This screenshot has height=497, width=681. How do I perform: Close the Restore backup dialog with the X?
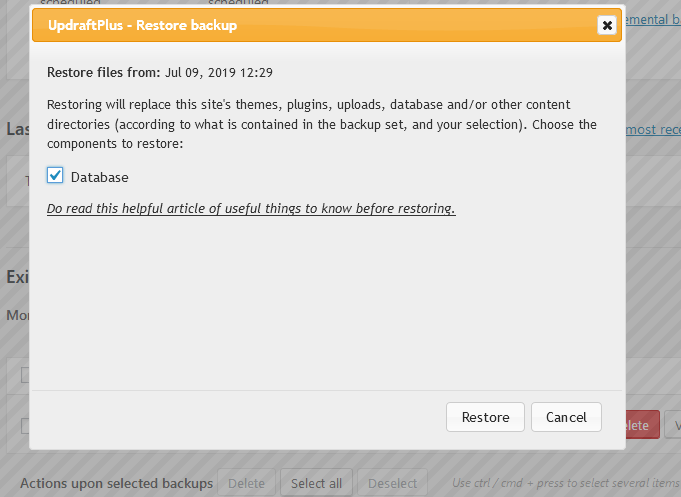coord(607,25)
